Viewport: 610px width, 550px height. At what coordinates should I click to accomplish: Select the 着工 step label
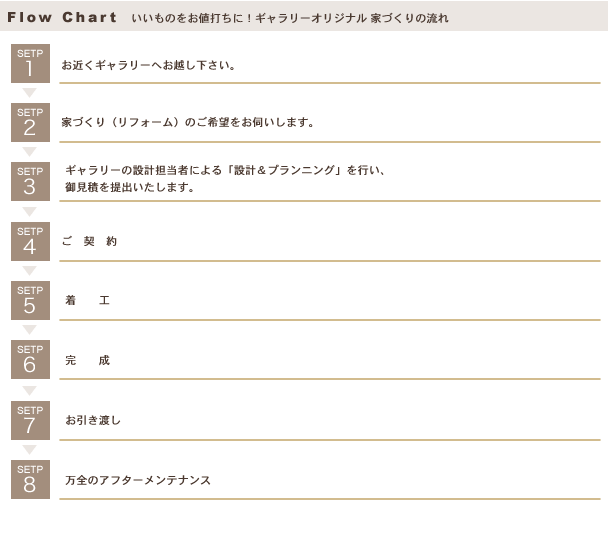[x=88, y=300]
